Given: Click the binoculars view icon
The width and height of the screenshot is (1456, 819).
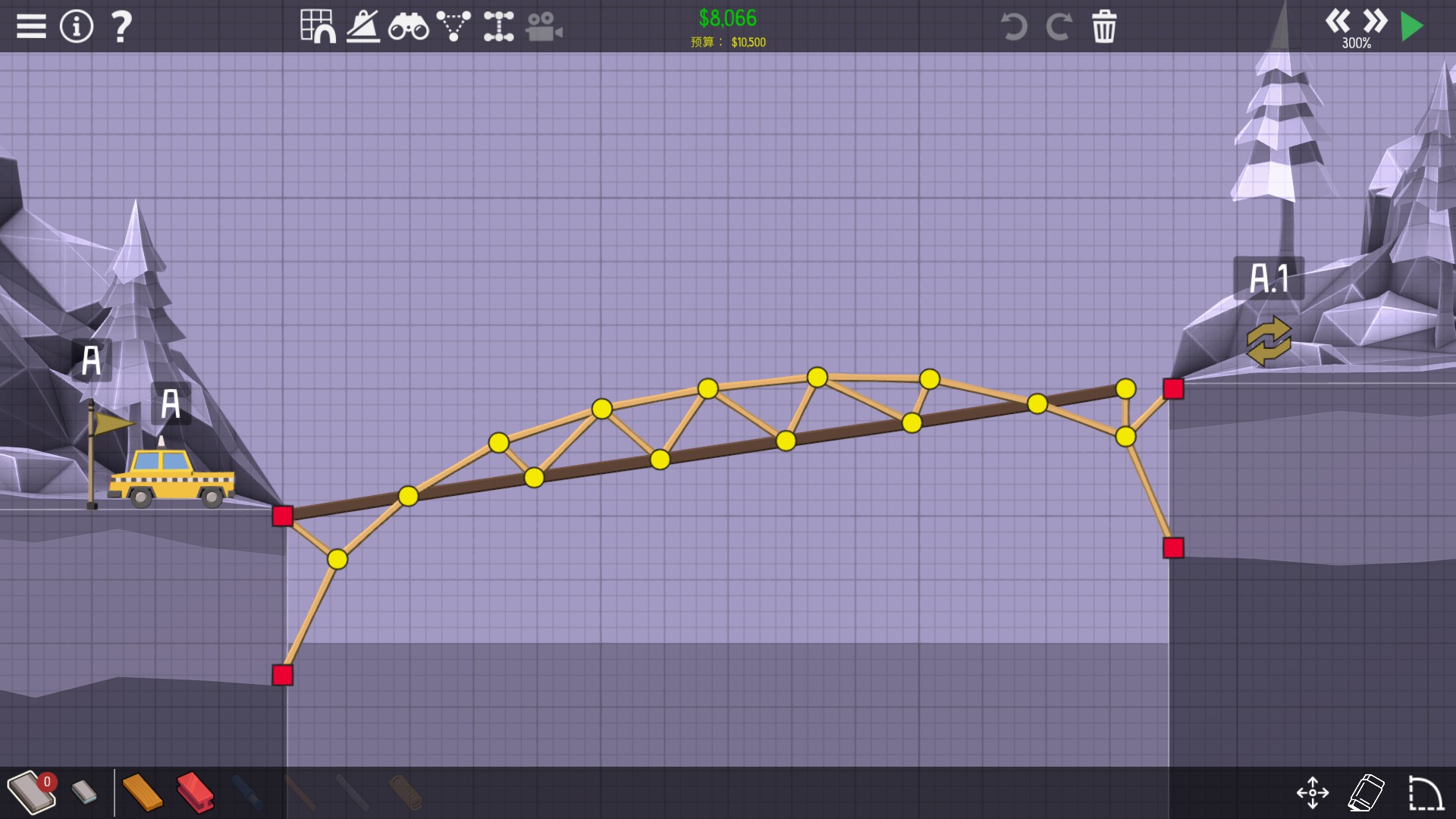Looking at the screenshot, I should pyautogui.click(x=408, y=27).
